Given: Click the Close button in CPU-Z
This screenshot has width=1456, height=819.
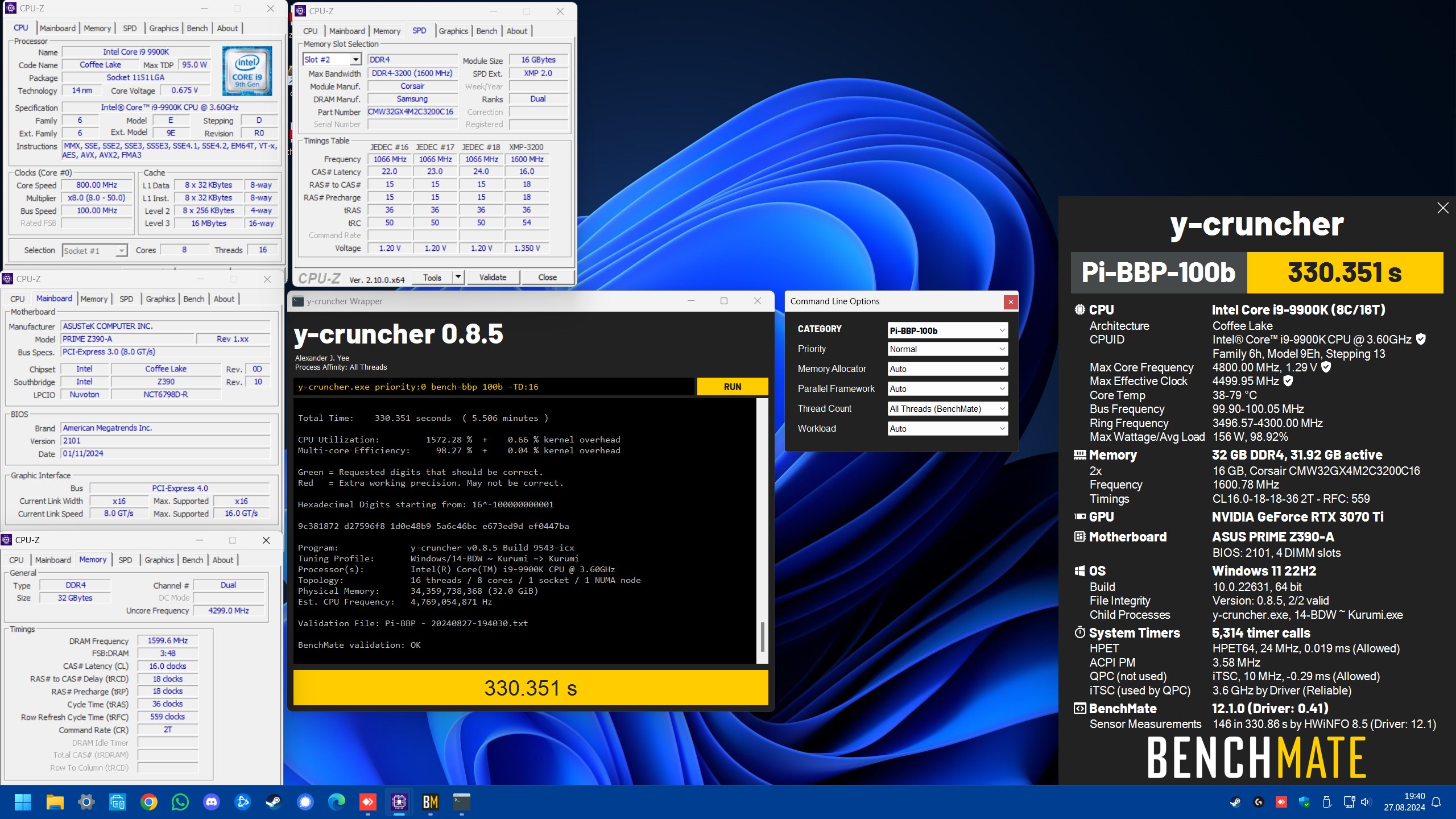Looking at the screenshot, I should click(547, 277).
